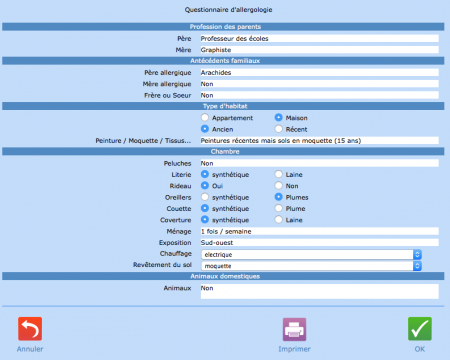Click the Père allergique field
This screenshot has height=360, width=450.
[x=319, y=73]
